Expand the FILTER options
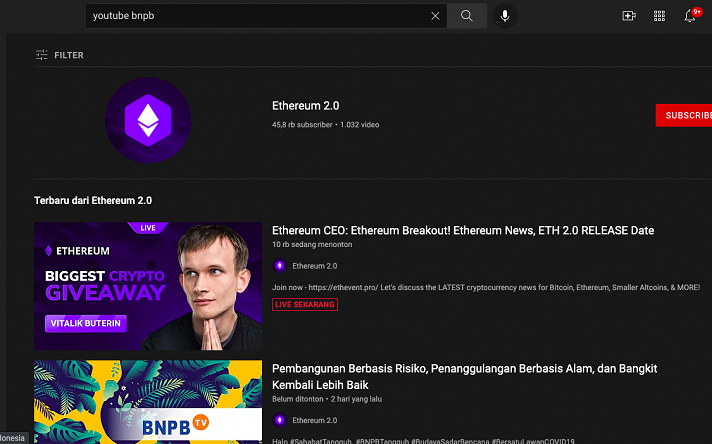 tap(59, 55)
